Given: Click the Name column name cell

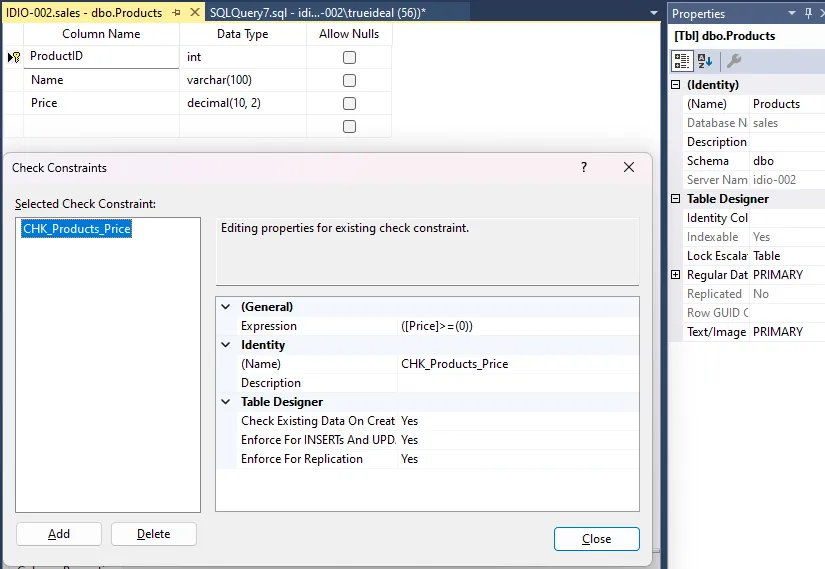Looking at the screenshot, I should pos(101,80).
